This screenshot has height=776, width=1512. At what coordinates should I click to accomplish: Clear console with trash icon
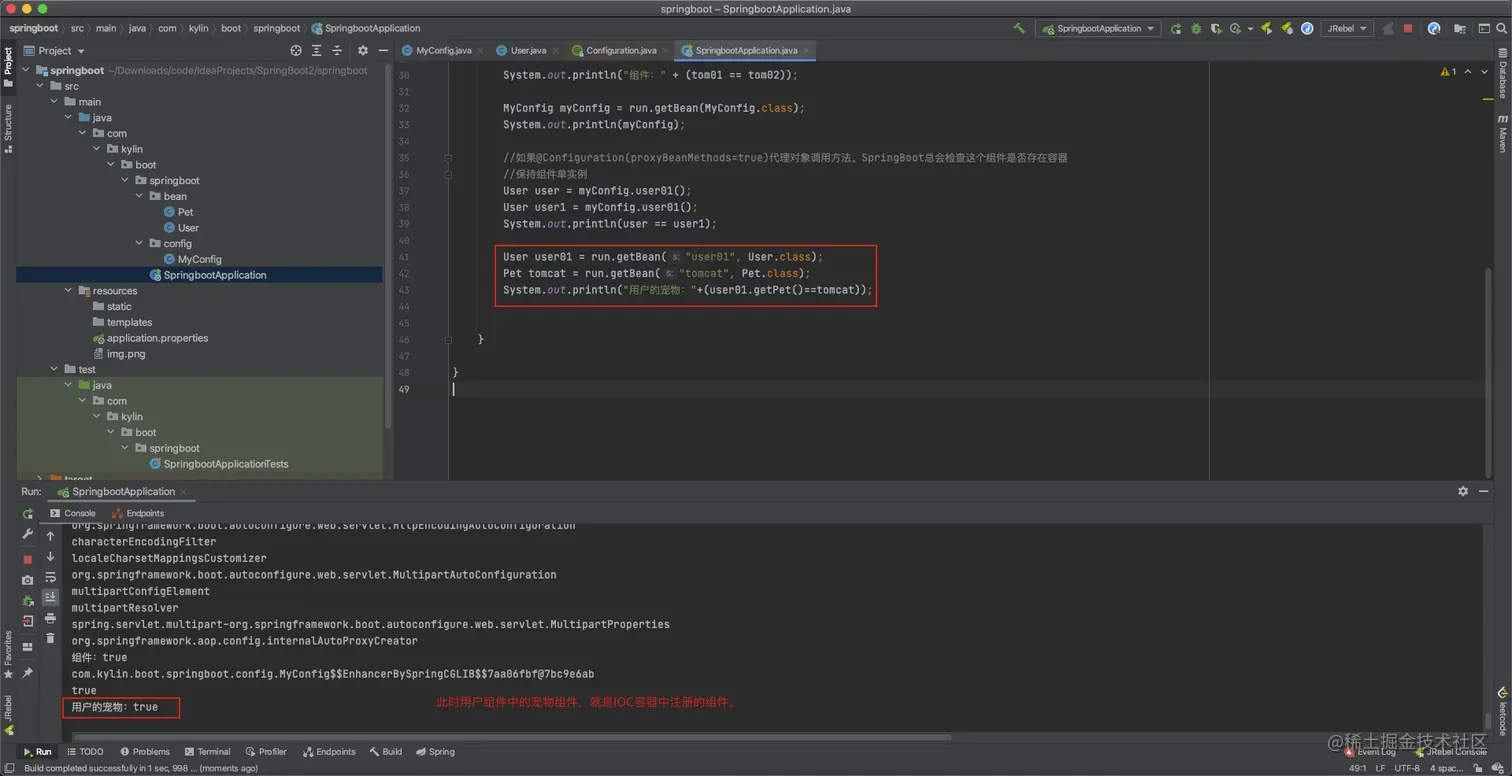click(50, 638)
